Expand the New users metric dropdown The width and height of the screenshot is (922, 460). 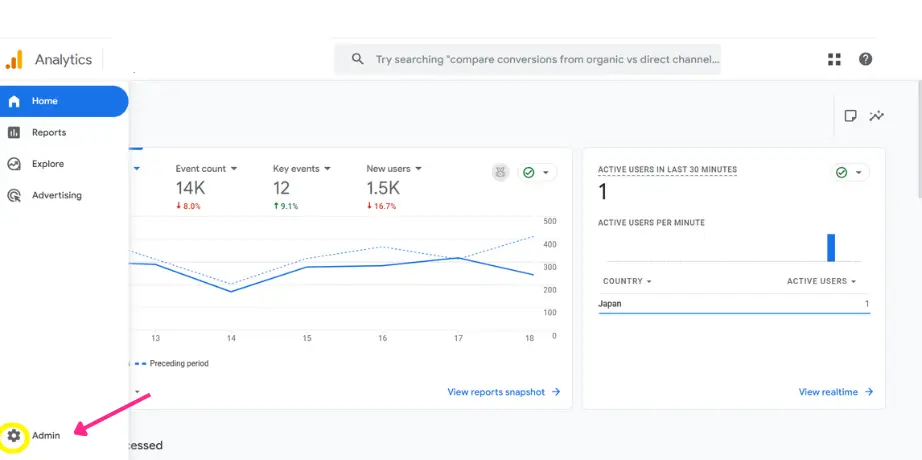(394, 169)
